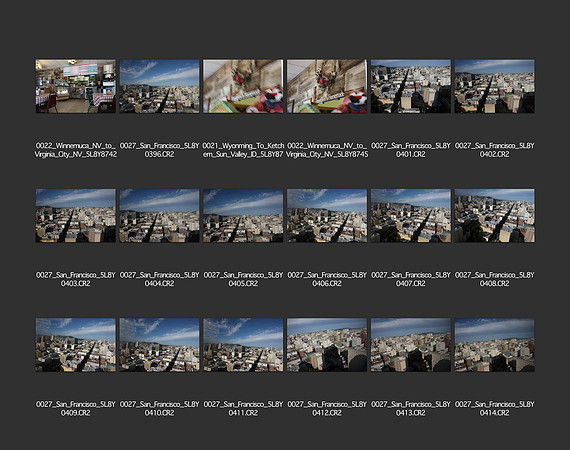Select the Wyoming_To_Ketchem stuffed toy thumbnail
570x450 pixels.
click(x=243, y=86)
